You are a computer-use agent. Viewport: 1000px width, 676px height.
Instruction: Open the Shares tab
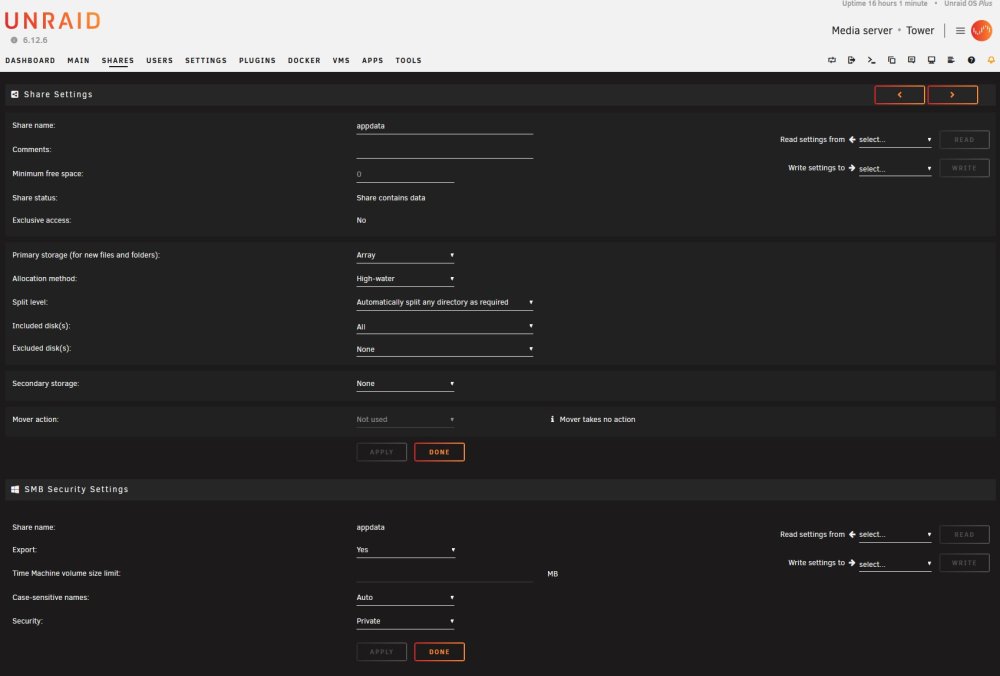[x=117, y=61]
